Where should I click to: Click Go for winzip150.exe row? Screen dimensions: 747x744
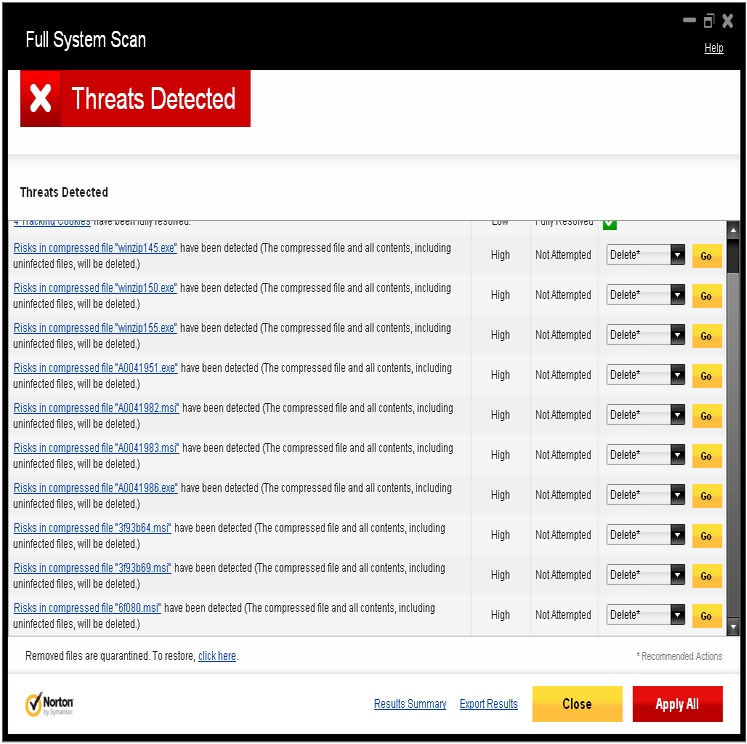[x=707, y=296]
